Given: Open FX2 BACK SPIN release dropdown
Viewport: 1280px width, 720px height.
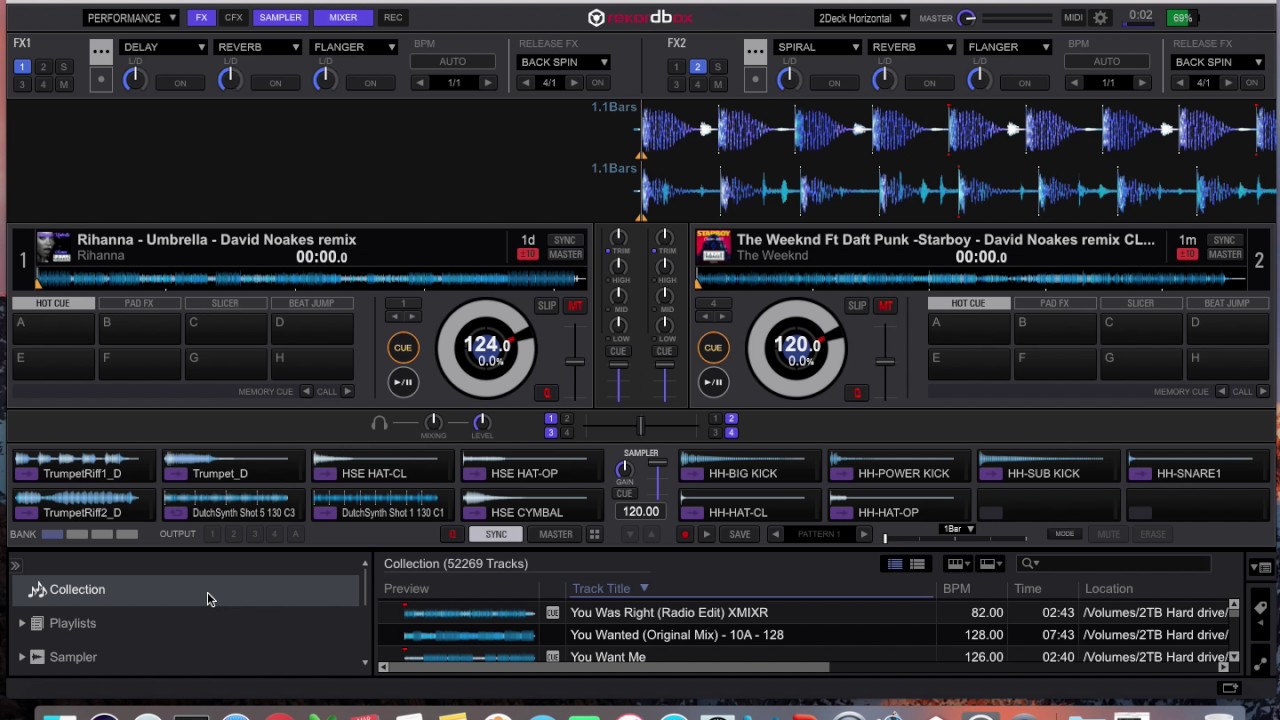Looking at the screenshot, I should coord(1218,62).
